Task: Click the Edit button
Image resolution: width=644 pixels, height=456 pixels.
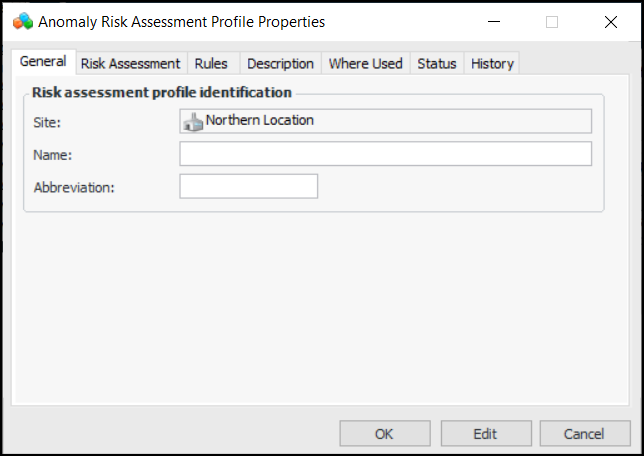Action: (484, 434)
